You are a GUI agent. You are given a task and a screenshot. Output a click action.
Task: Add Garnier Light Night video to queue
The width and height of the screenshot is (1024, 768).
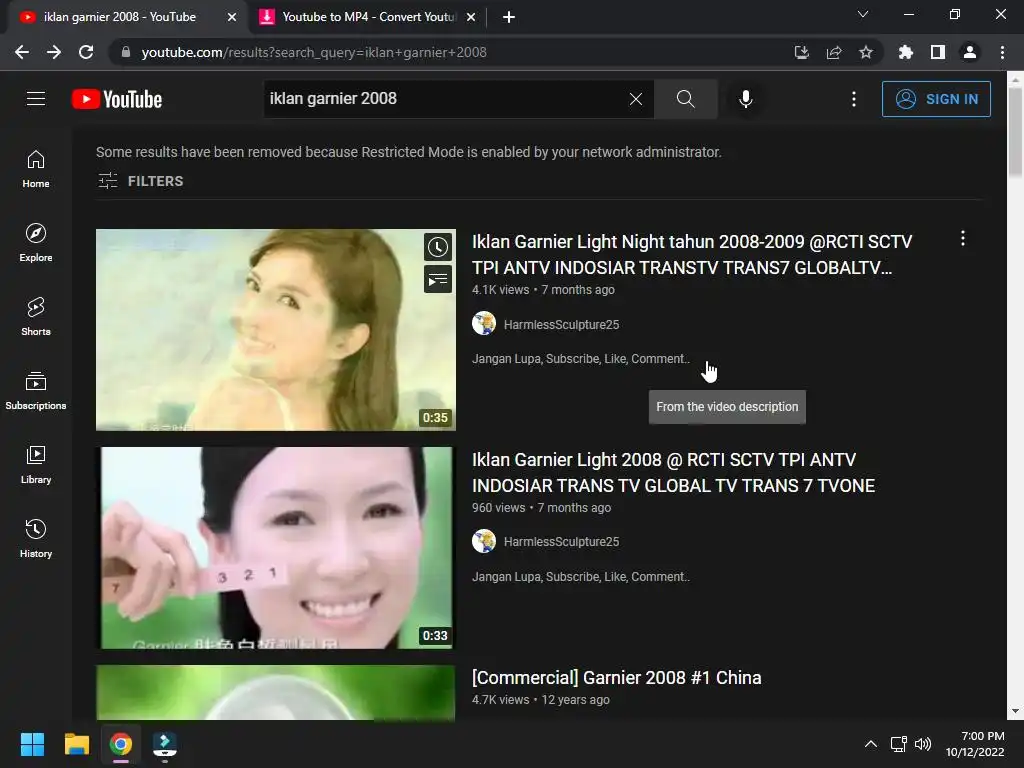tap(438, 280)
